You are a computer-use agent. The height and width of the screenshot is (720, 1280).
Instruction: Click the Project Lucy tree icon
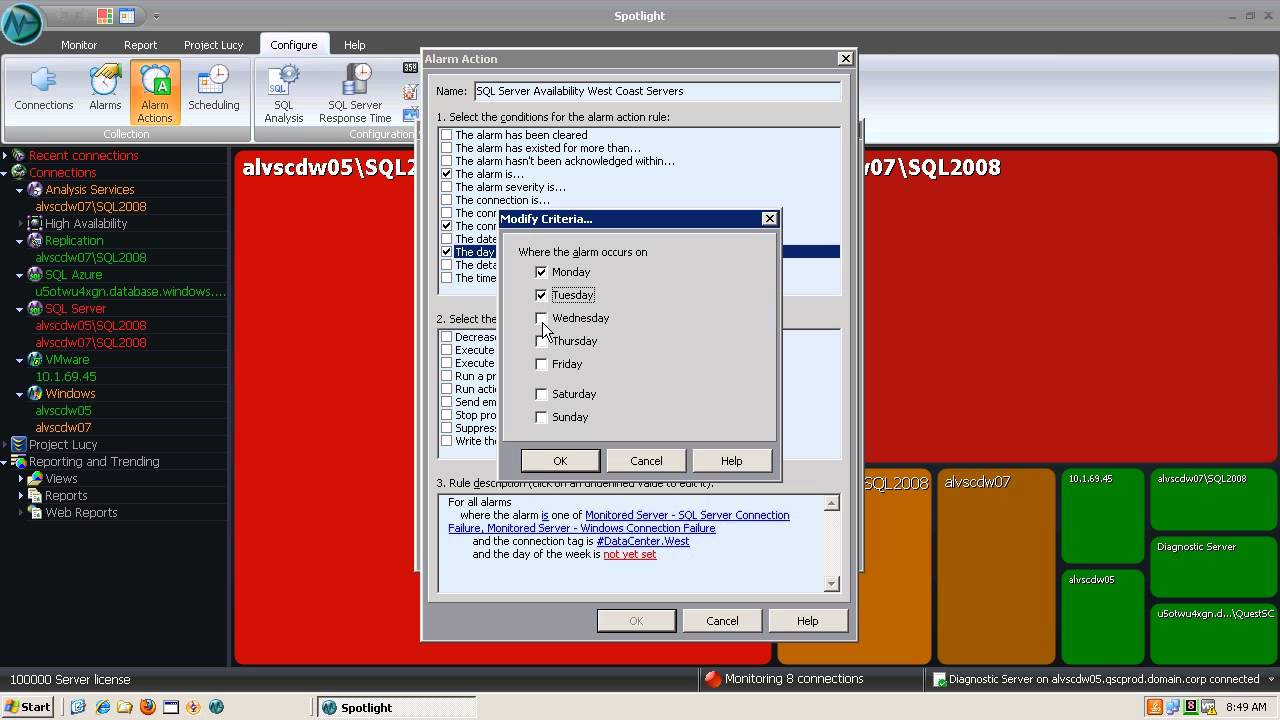click(x=18, y=445)
